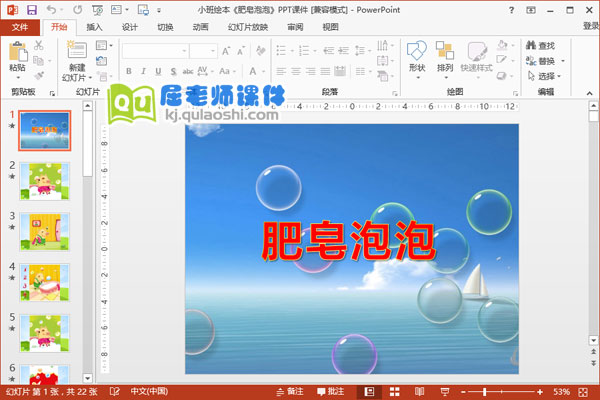The image size is (600, 400).
Task: Align text right icon
Action: coord(310,71)
